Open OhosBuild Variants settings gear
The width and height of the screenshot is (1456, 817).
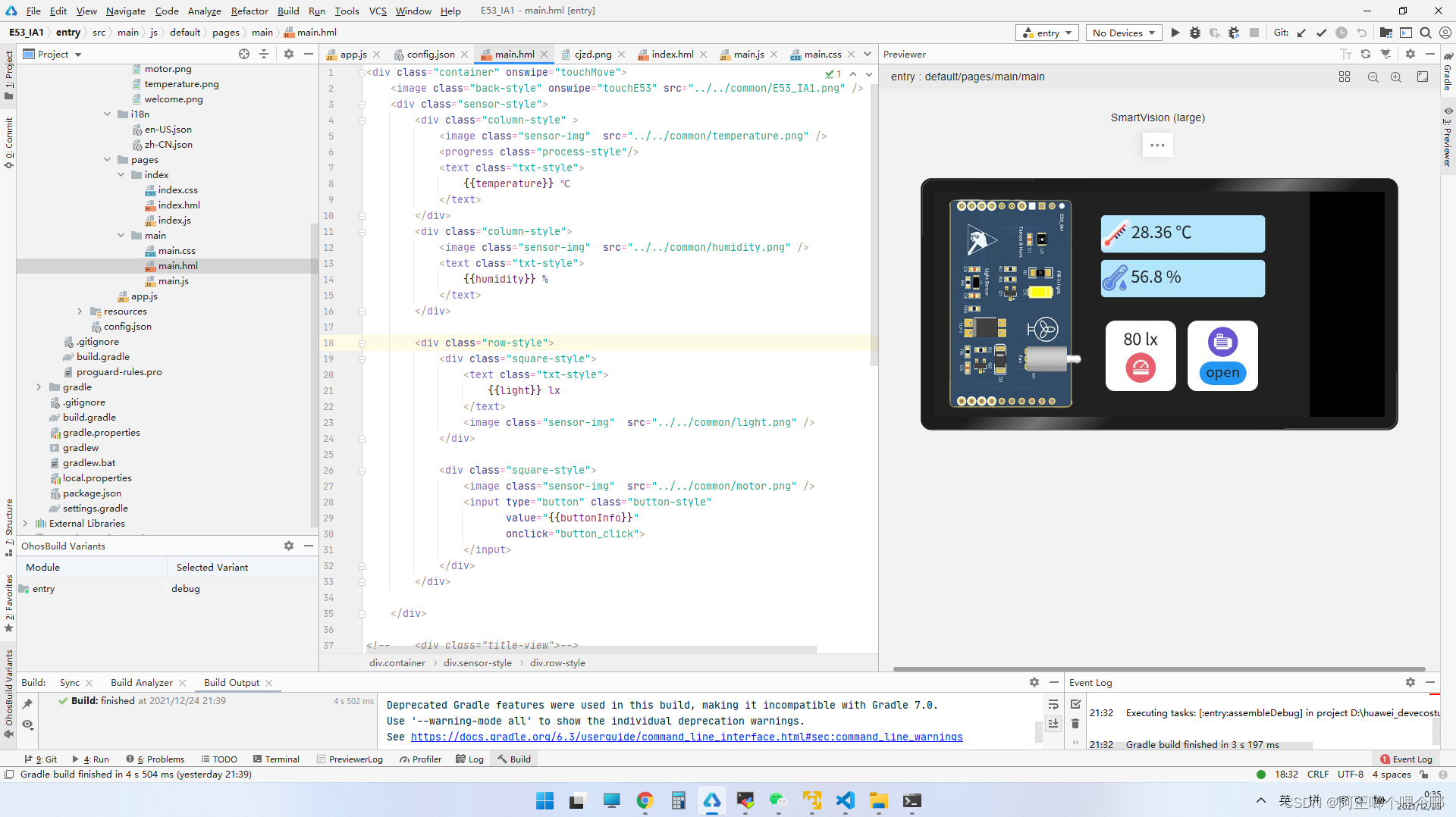(289, 546)
